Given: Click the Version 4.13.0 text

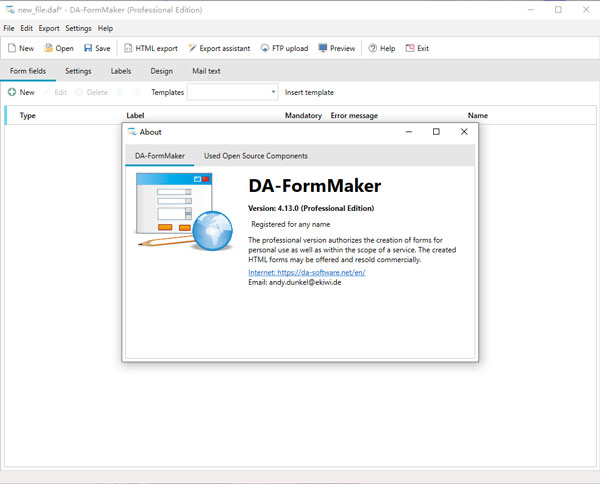Looking at the screenshot, I should click(311, 209).
